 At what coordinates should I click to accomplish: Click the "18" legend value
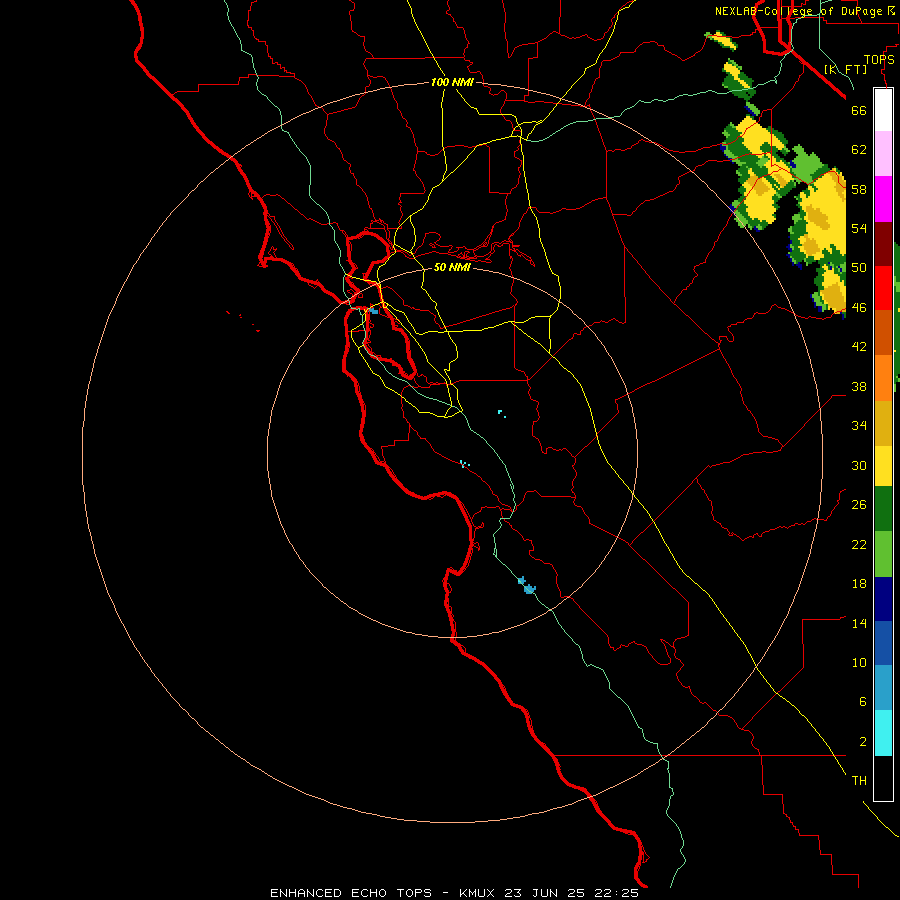click(859, 584)
